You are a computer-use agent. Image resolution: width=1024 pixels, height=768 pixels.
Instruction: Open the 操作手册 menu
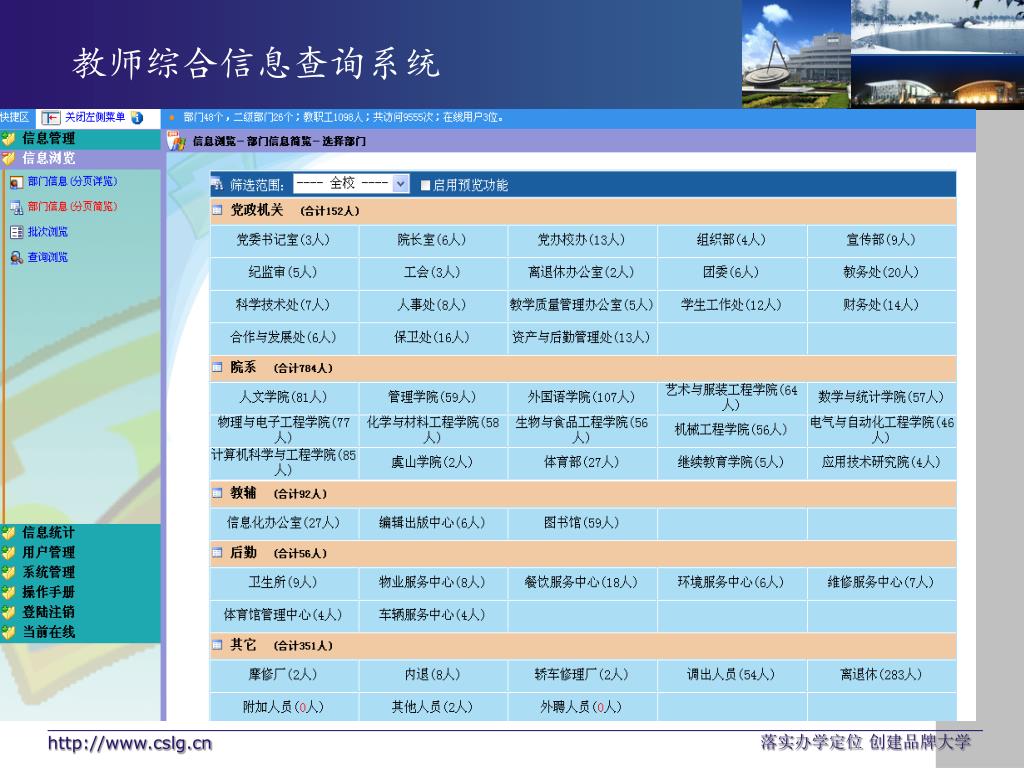point(48,592)
